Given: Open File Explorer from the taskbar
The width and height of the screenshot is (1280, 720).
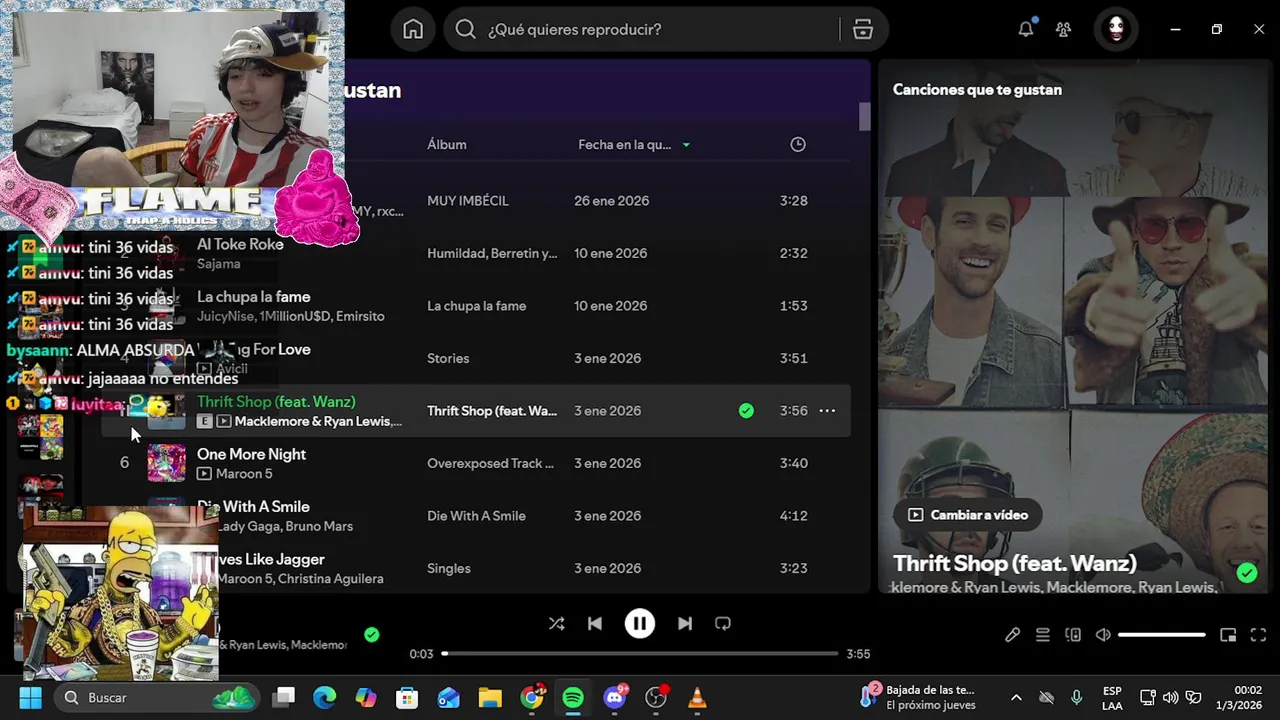Looking at the screenshot, I should (x=490, y=698).
